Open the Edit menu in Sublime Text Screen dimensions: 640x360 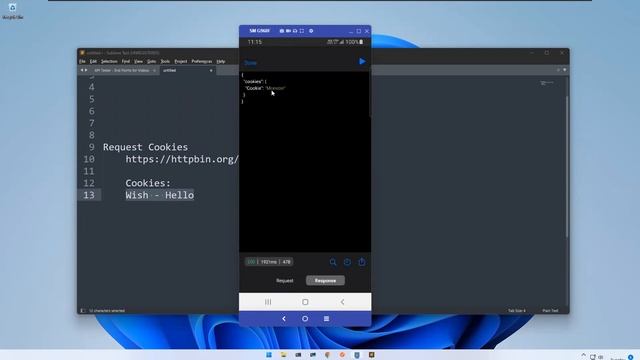[x=93, y=61]
